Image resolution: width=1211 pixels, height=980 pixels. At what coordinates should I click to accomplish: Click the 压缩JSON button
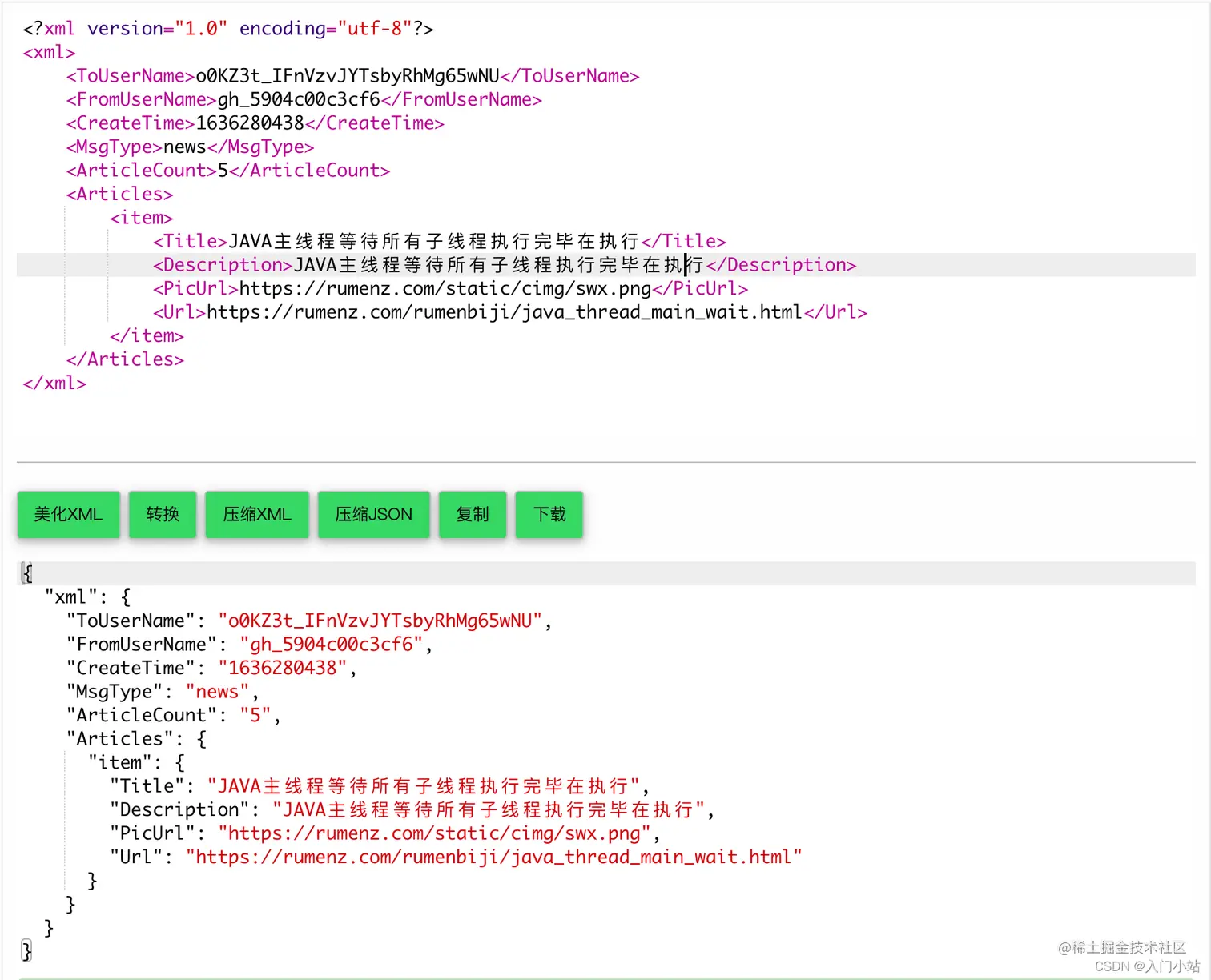374,514
